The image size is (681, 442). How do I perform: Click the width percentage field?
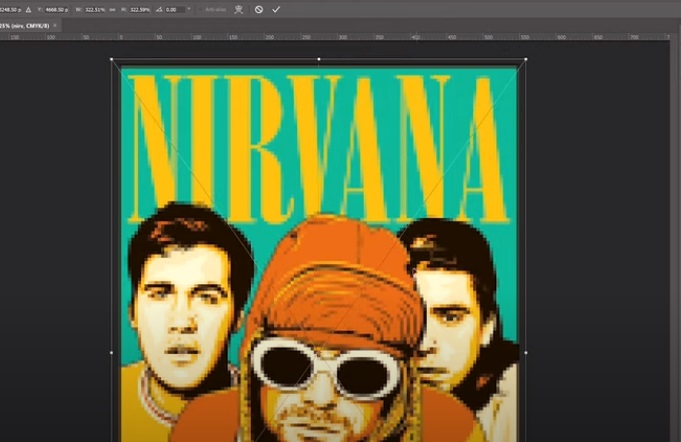95,10
